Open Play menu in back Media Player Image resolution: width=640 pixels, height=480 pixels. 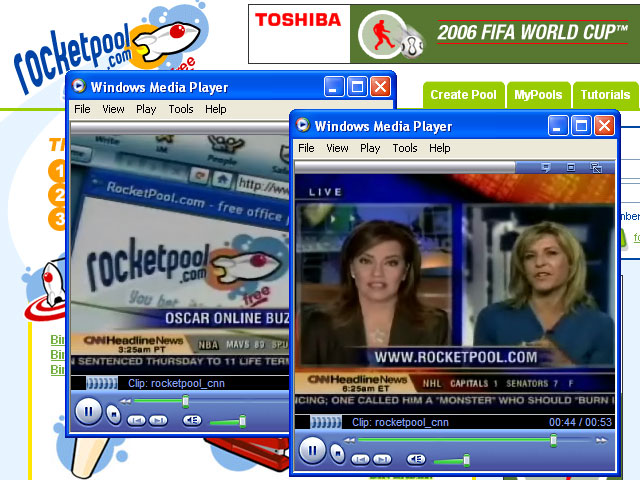click(x=146, y=109)
